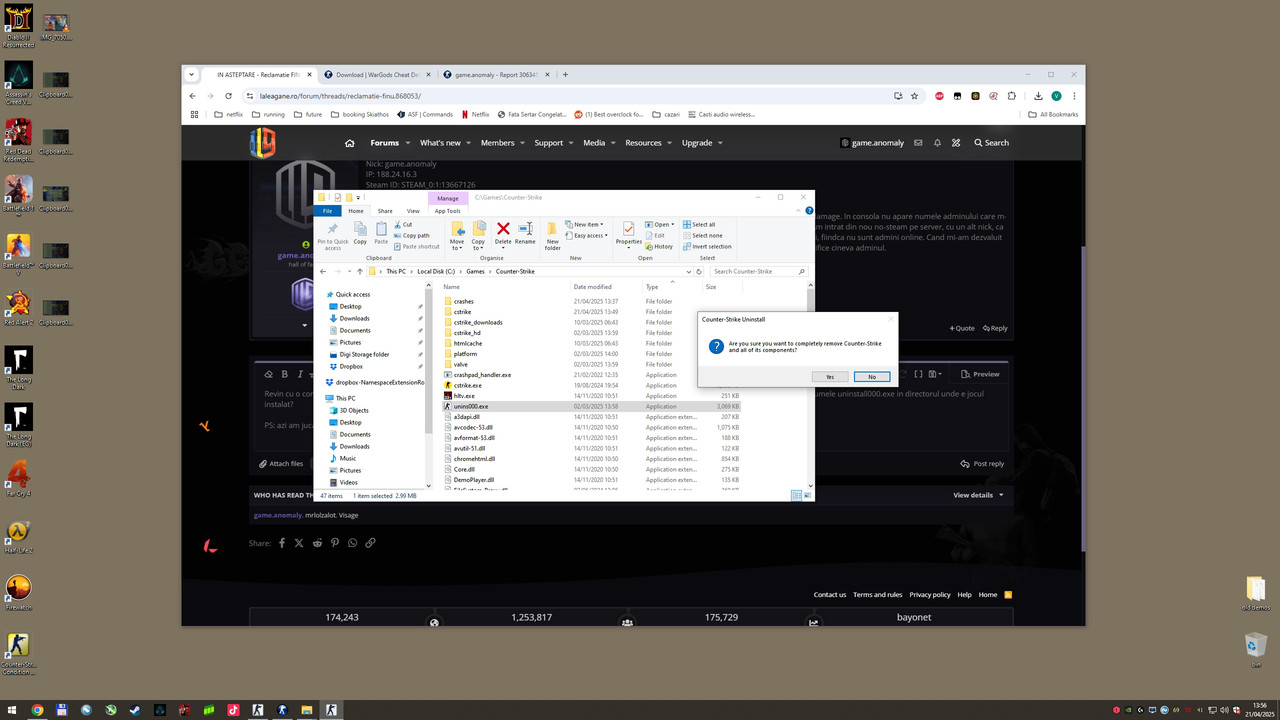
Task: Open the Properties icon in ribbon
Action: pos(629,234)
